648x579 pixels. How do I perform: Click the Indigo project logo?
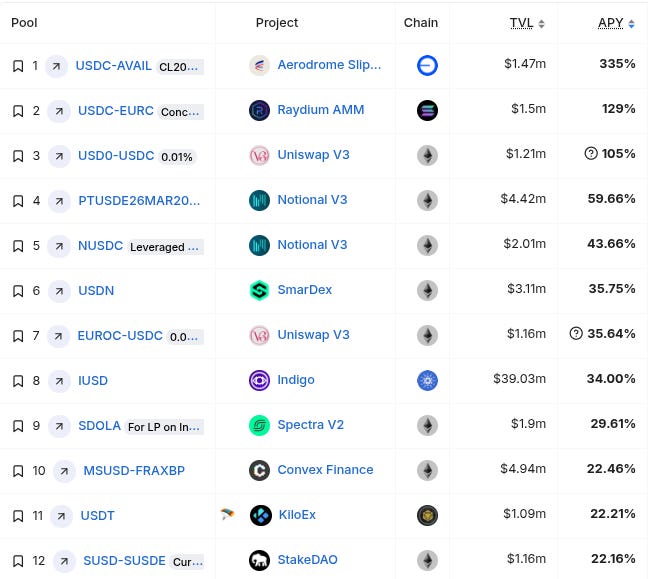pos(259,380)
